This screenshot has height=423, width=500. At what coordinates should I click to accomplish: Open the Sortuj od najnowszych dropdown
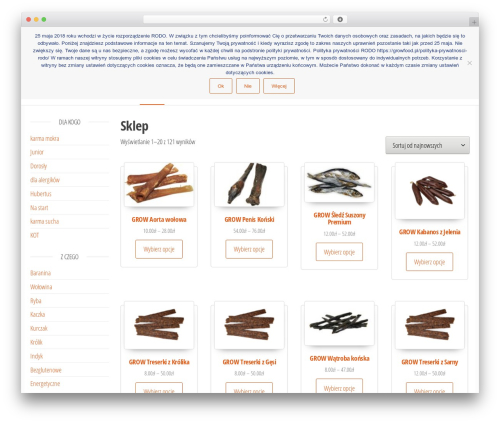[x=427, y=145]
